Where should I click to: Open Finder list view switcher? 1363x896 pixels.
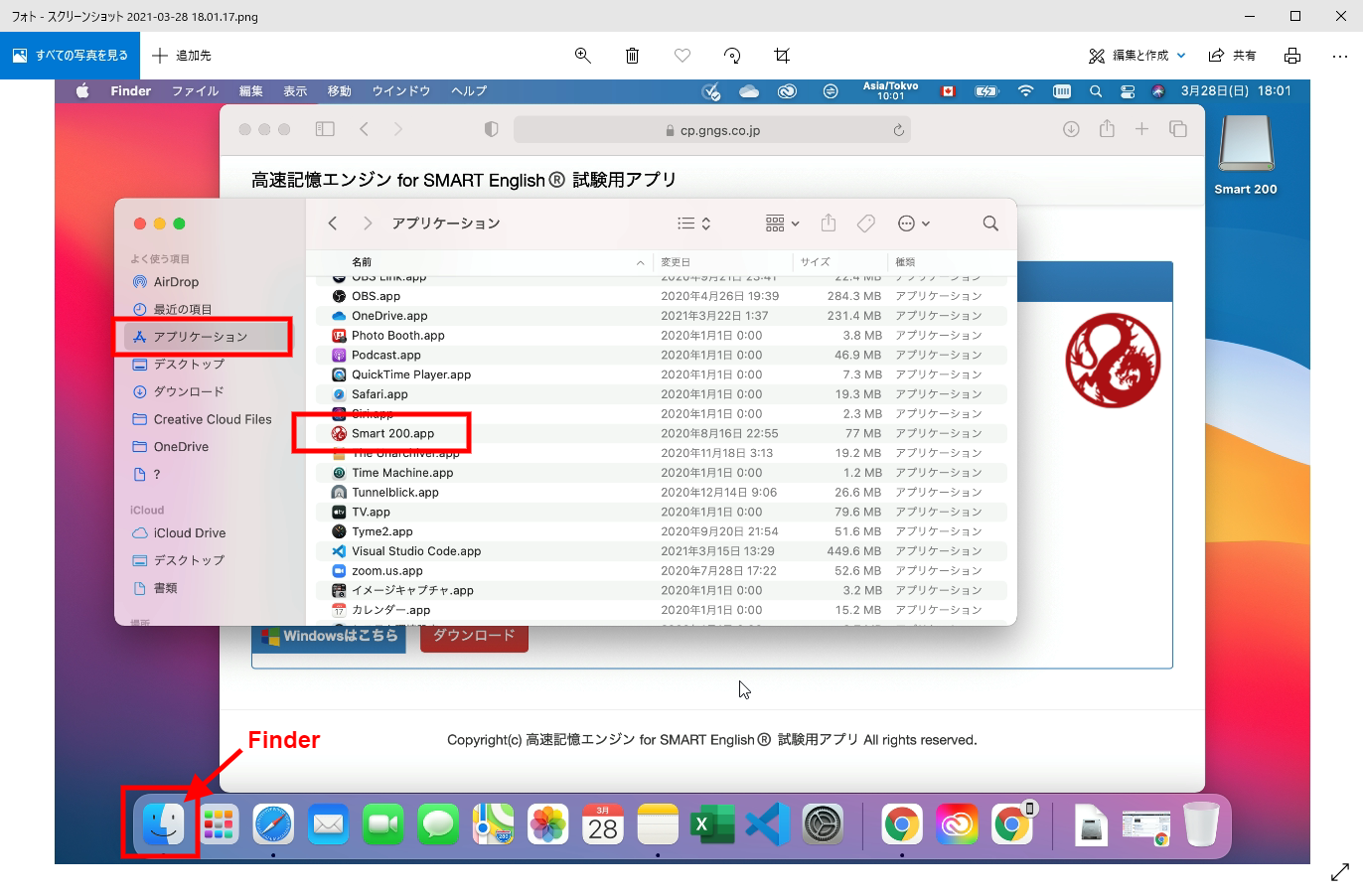click(693, 224)
